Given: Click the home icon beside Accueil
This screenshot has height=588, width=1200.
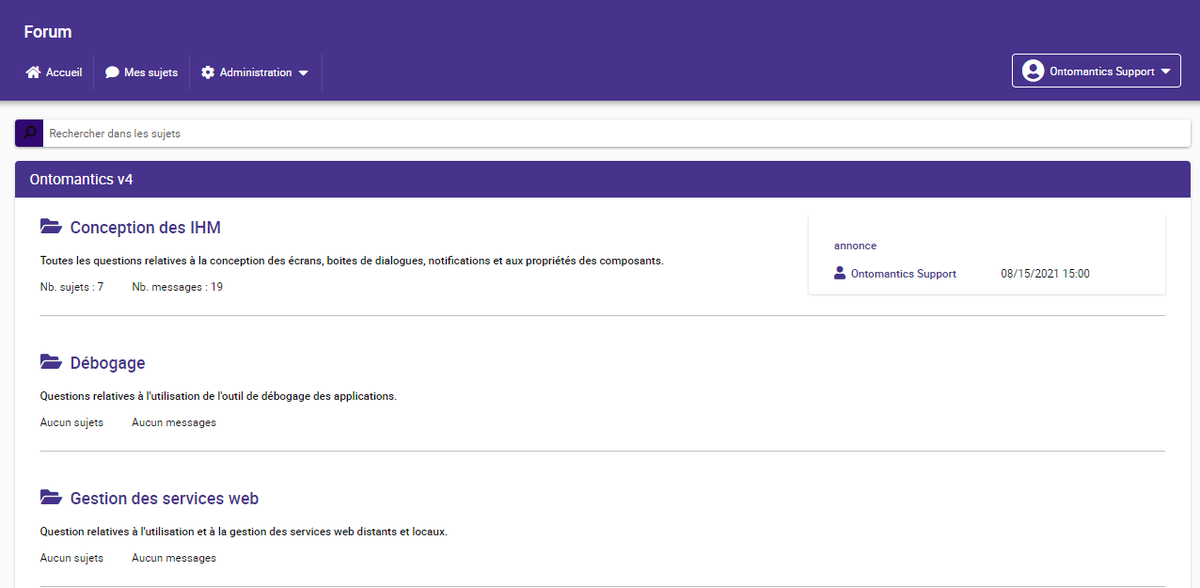Looking at the screenshot, I should pyautogui.click(x=33, y=73).
